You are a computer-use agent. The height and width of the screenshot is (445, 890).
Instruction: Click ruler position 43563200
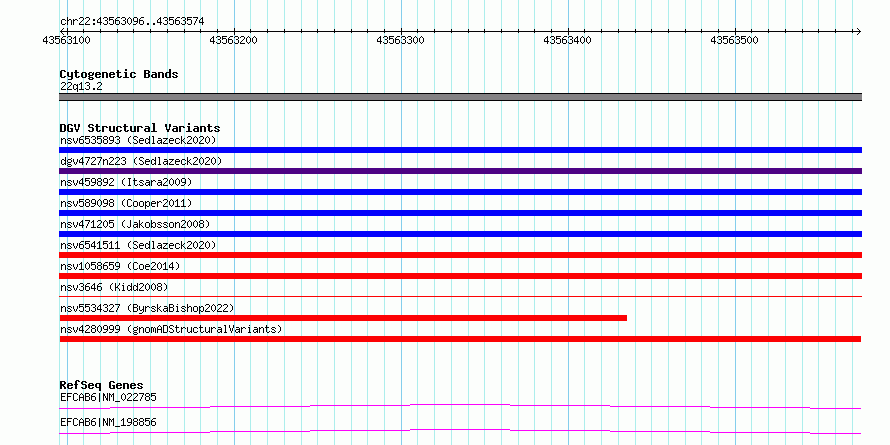click(233, 40)
